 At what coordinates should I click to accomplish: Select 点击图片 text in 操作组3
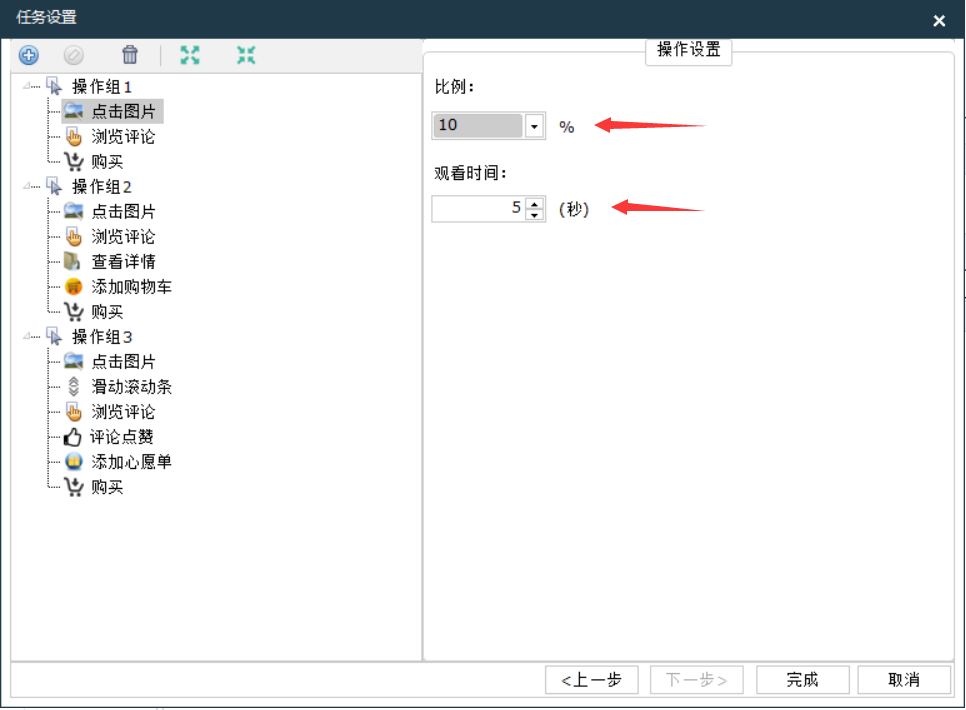pyautogui.click(x=123, y=361)
